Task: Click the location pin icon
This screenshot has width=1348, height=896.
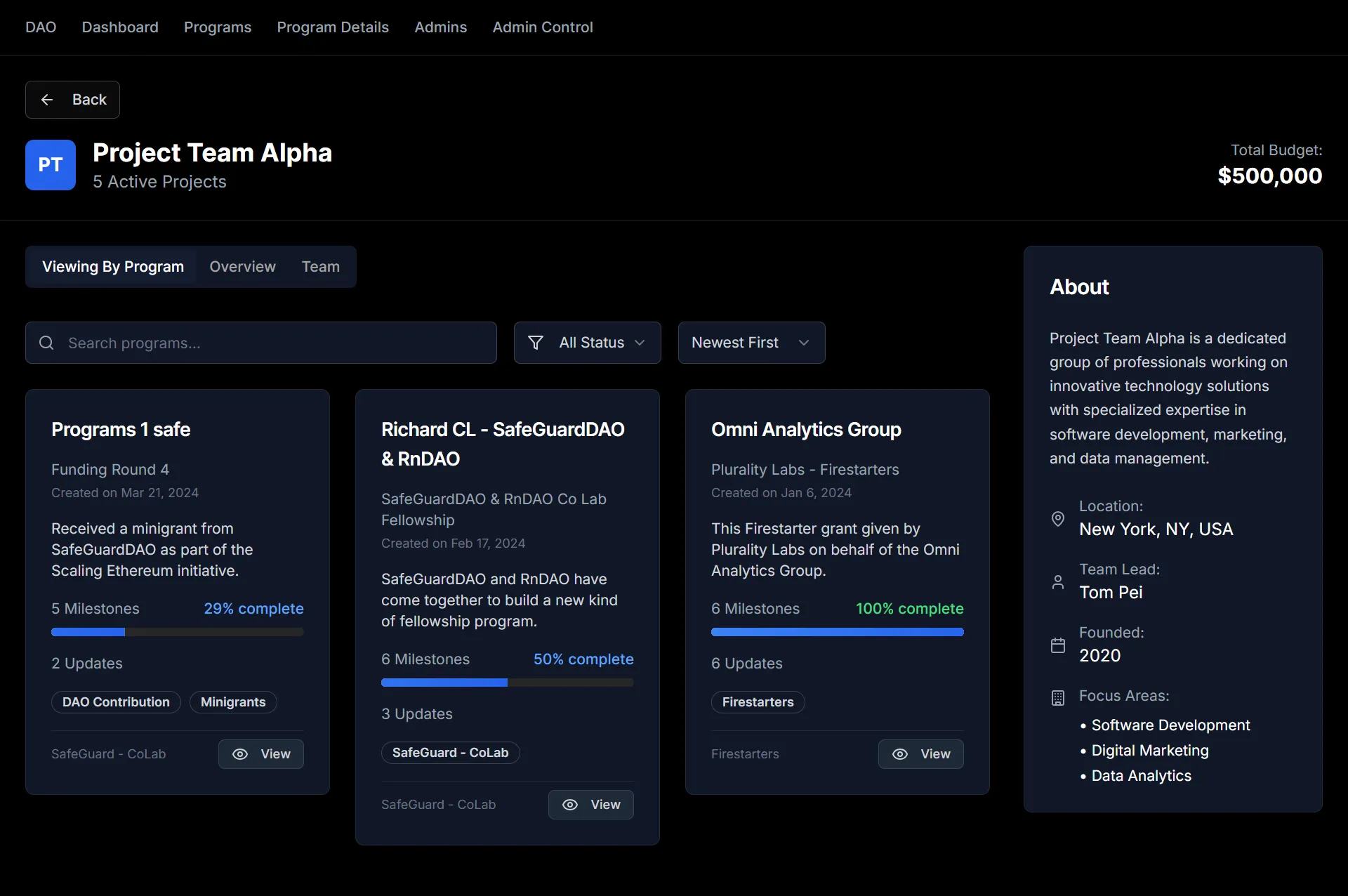Action: pos(1058,519)
